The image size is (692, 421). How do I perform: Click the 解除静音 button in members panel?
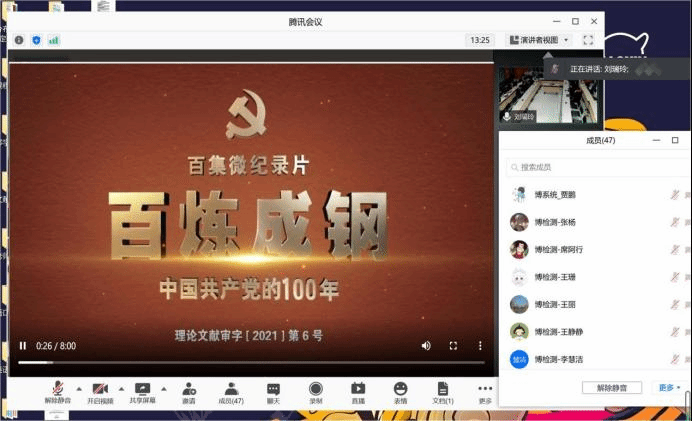[612, 388]
